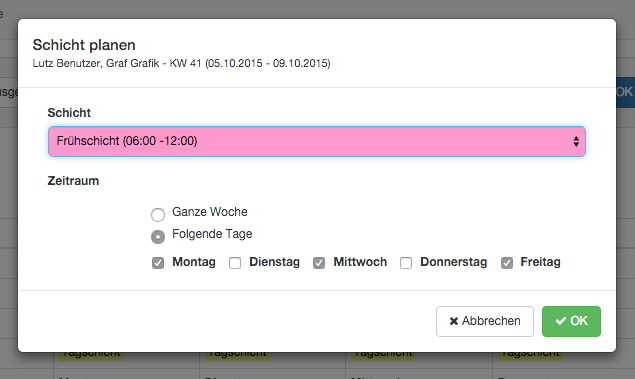
Task: Uncheck the Mittwoch checkbox
Action: click(319, 263)
